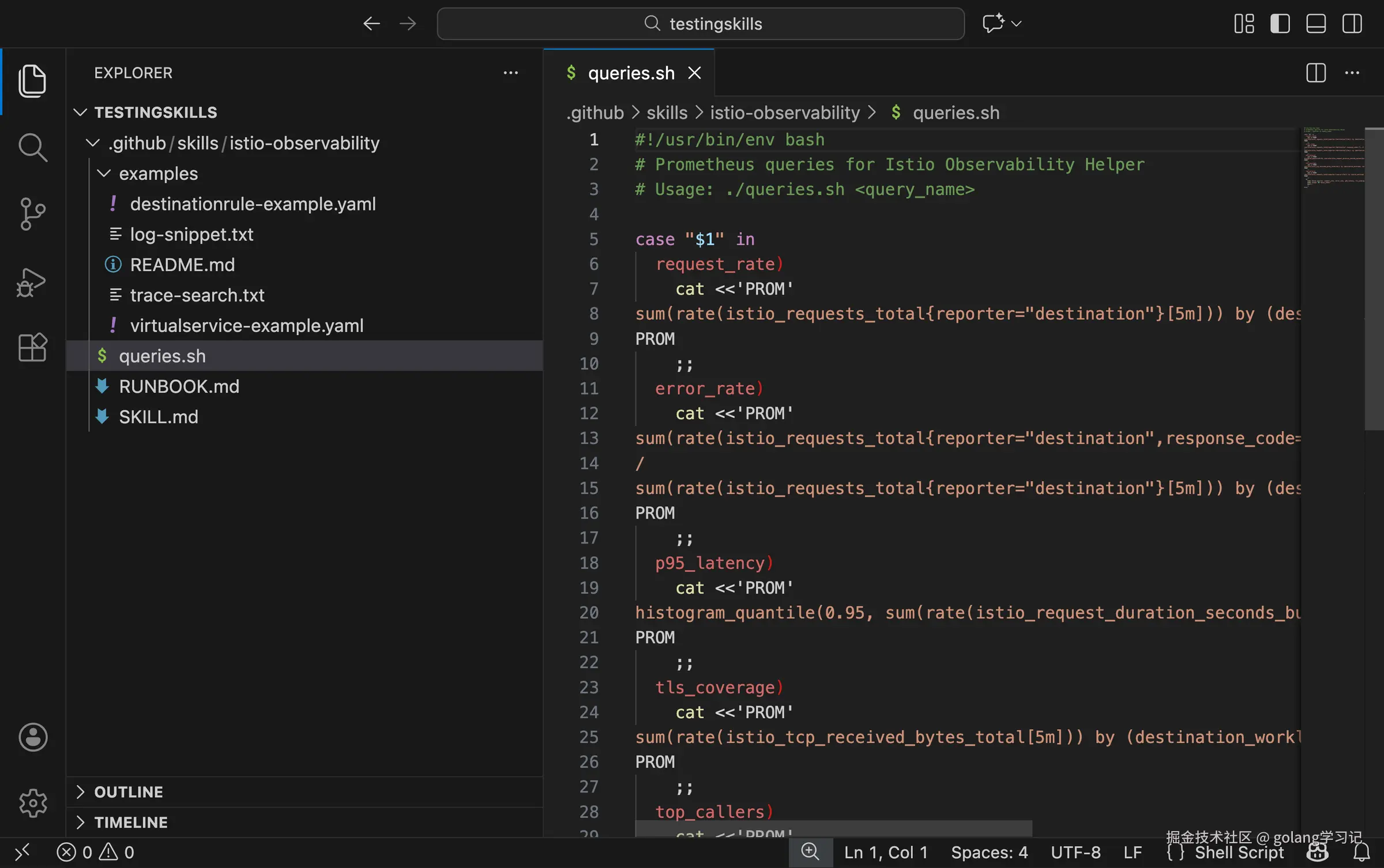This screenshot has width=1384, height=868.
Task: Open RUNBOOK.md in the explorer
Action: pyautogui.click(x=179, y=387)
